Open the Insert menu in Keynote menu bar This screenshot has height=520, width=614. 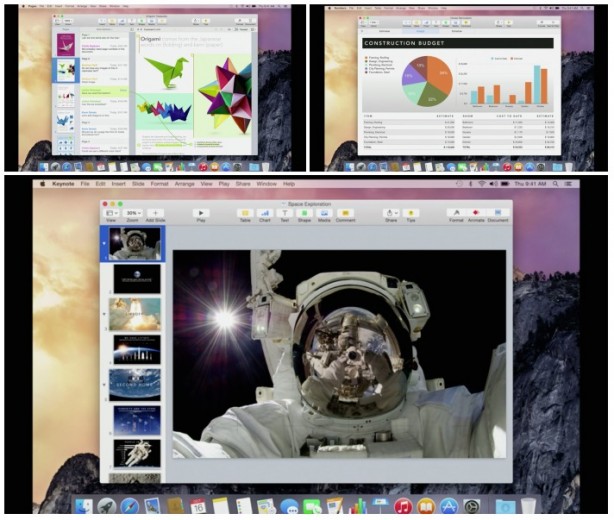(x=118, y=184)
